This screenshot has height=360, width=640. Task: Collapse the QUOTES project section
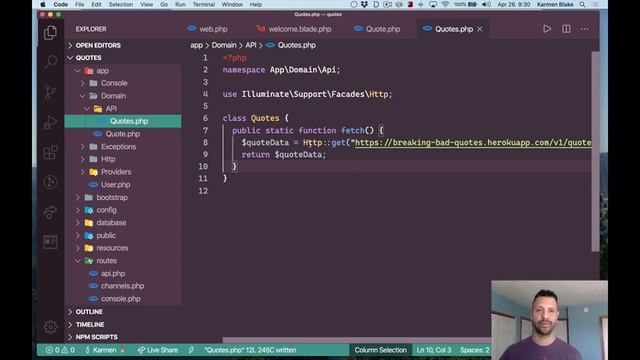(88, 58)
